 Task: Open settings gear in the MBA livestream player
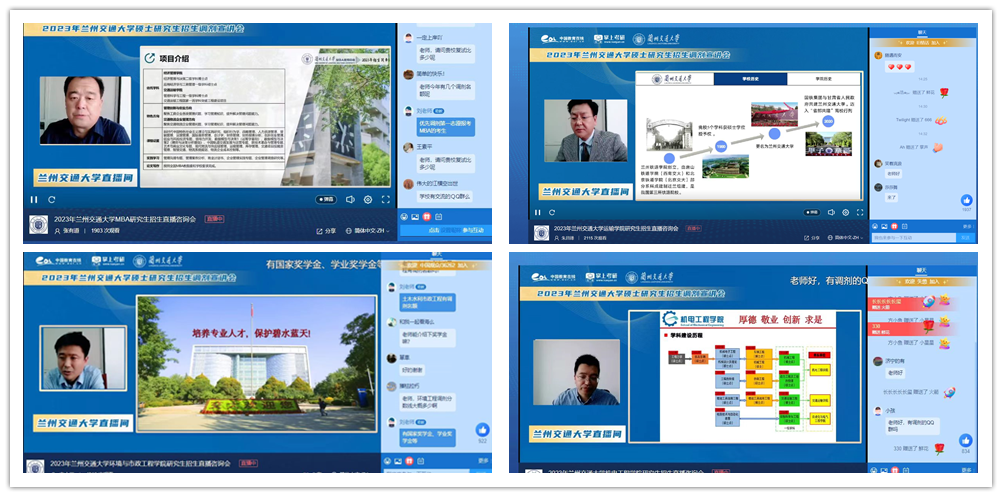click(x=368, y=200)
